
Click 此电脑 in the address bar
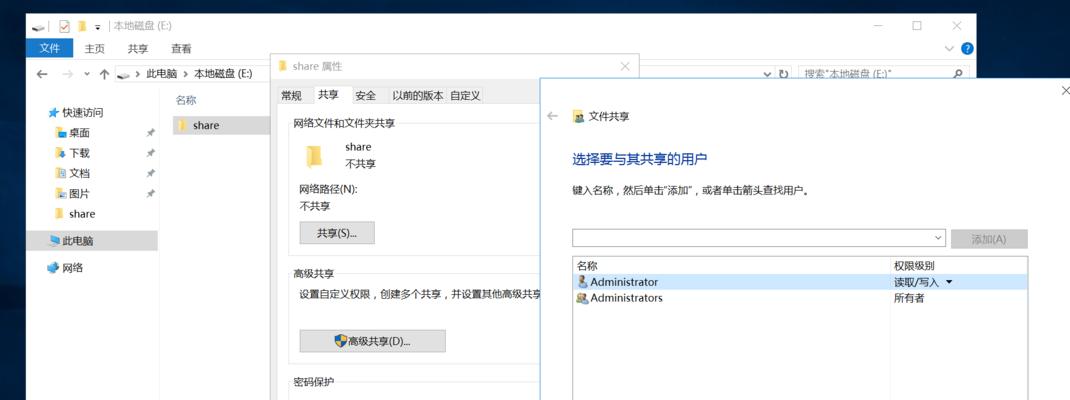pos(161,74)
